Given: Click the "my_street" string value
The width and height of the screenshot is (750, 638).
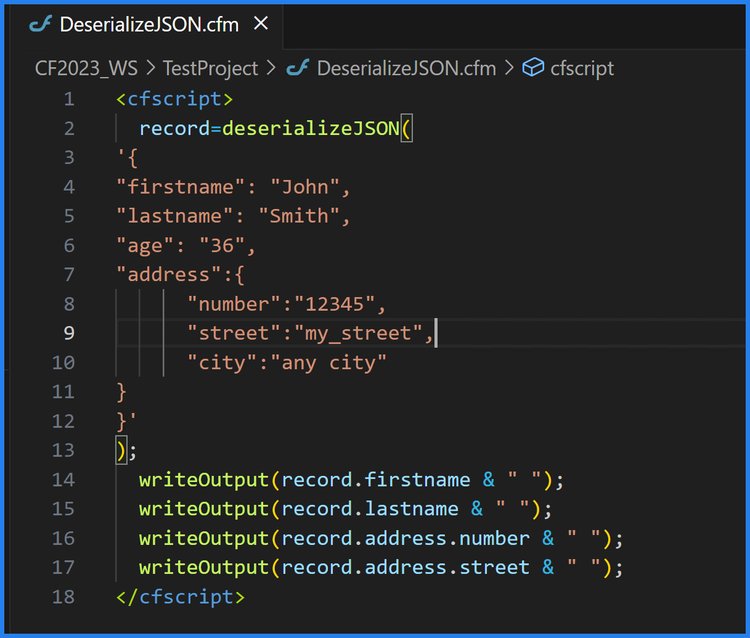Looking at the screenshot, I should pos(358,333).
